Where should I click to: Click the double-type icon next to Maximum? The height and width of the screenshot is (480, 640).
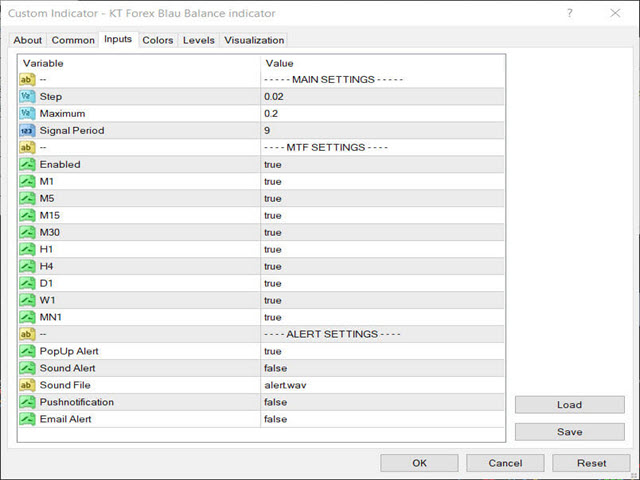[27, 113]
